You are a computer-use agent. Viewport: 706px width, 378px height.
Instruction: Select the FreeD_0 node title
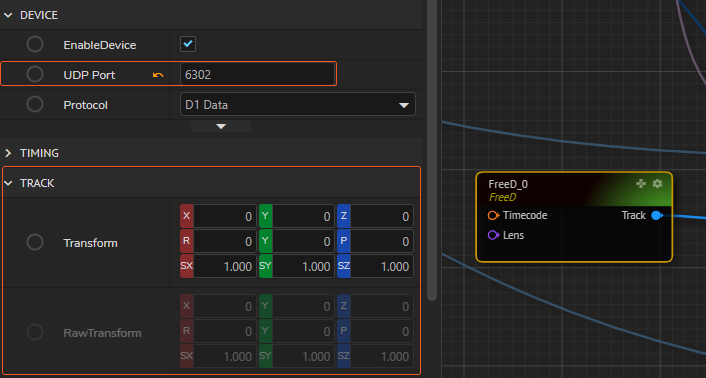pyautogui.click(x=508, y=184)
